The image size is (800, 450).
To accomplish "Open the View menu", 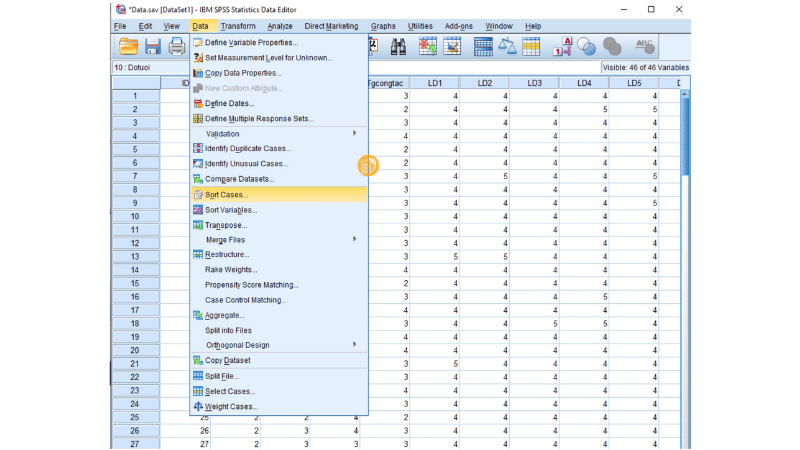I will tap(171, 26).
